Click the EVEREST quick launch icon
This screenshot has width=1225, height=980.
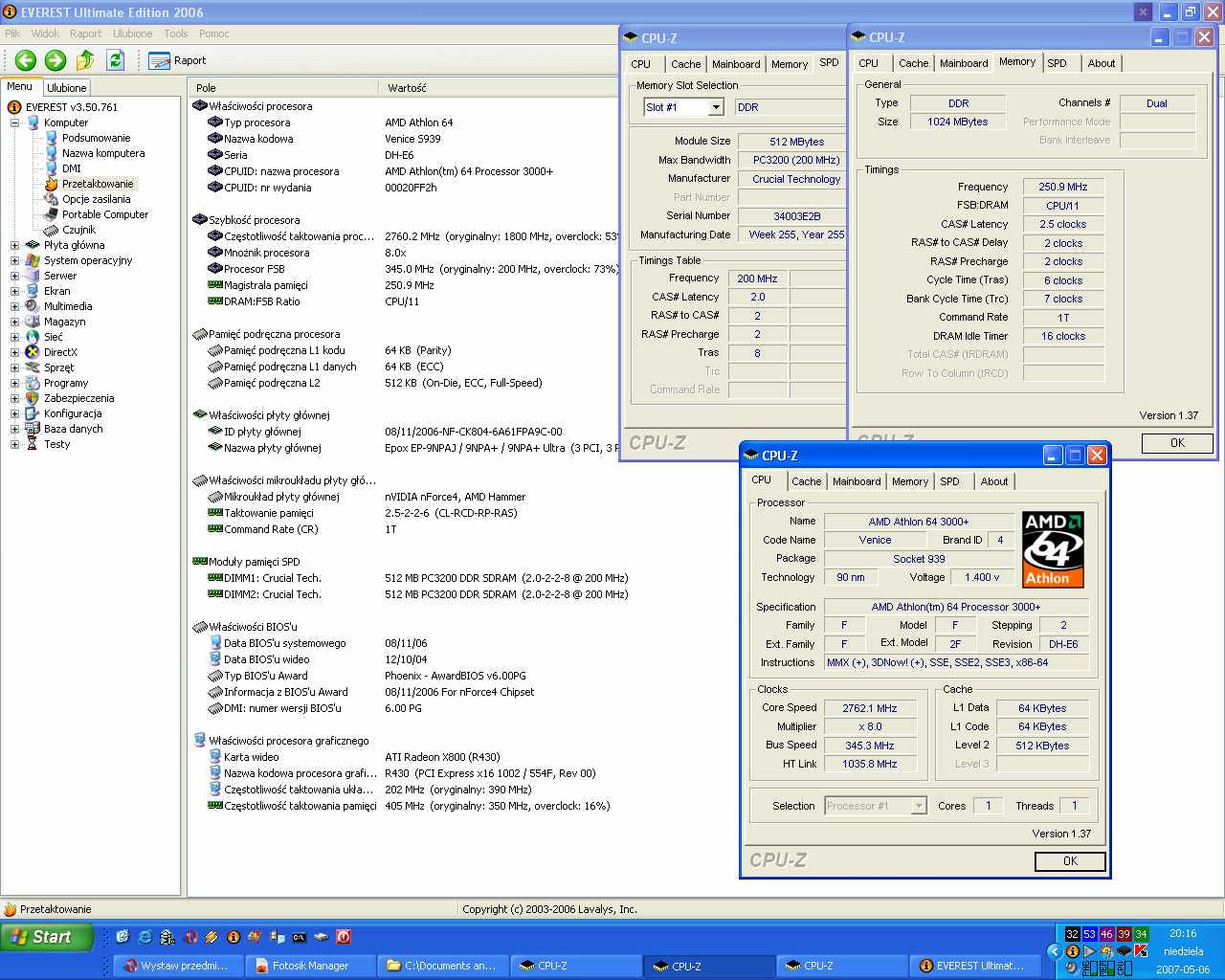(x=233, y=937)
